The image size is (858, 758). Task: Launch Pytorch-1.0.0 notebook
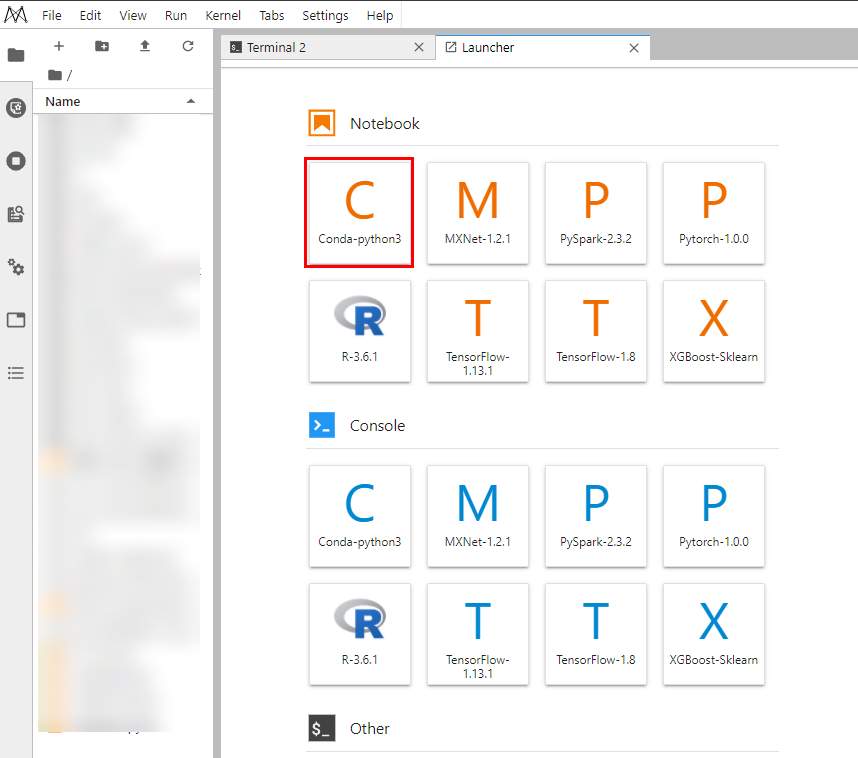(x=714, y=213)
